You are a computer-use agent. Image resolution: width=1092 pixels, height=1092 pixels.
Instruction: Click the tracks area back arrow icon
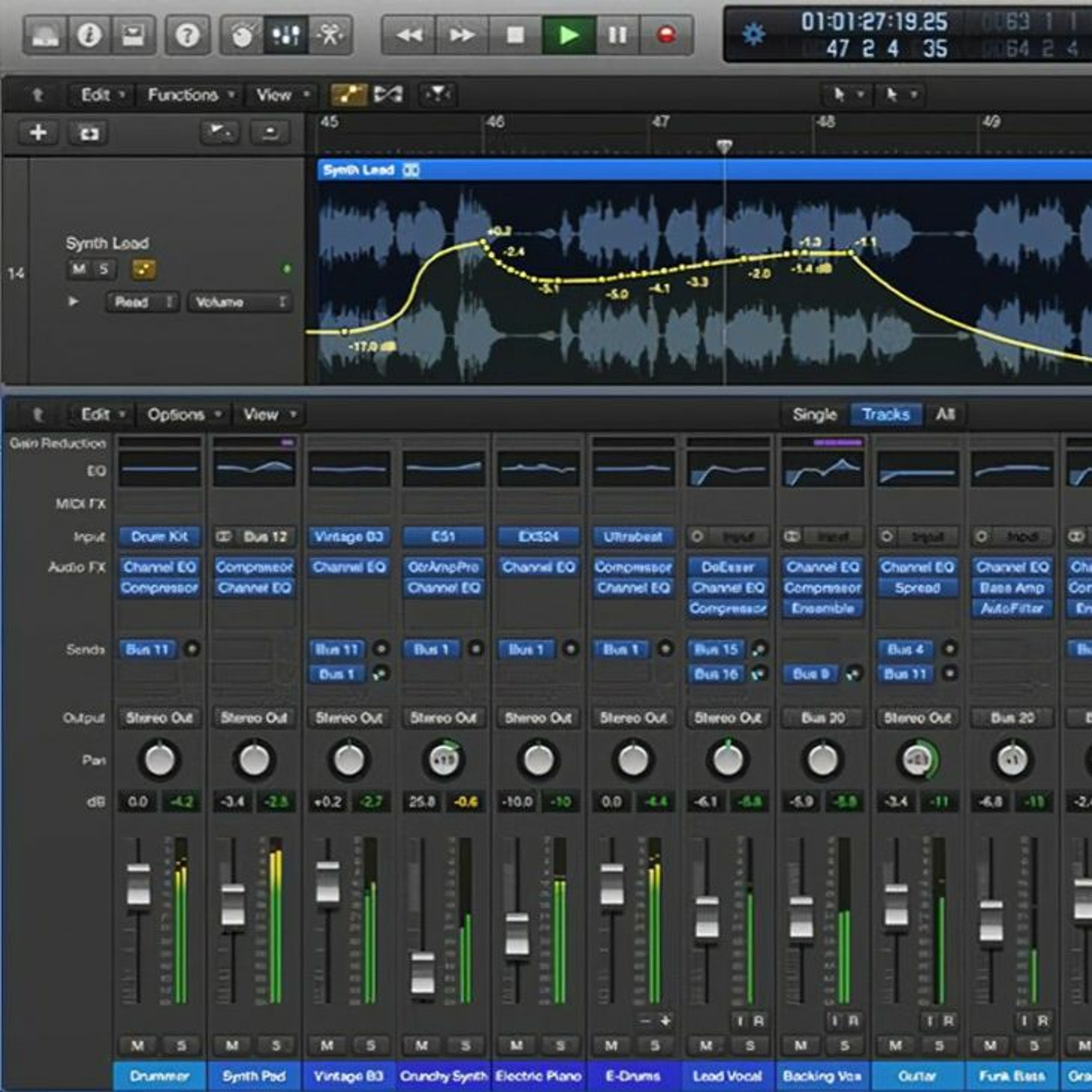click(x=38, y=94)
